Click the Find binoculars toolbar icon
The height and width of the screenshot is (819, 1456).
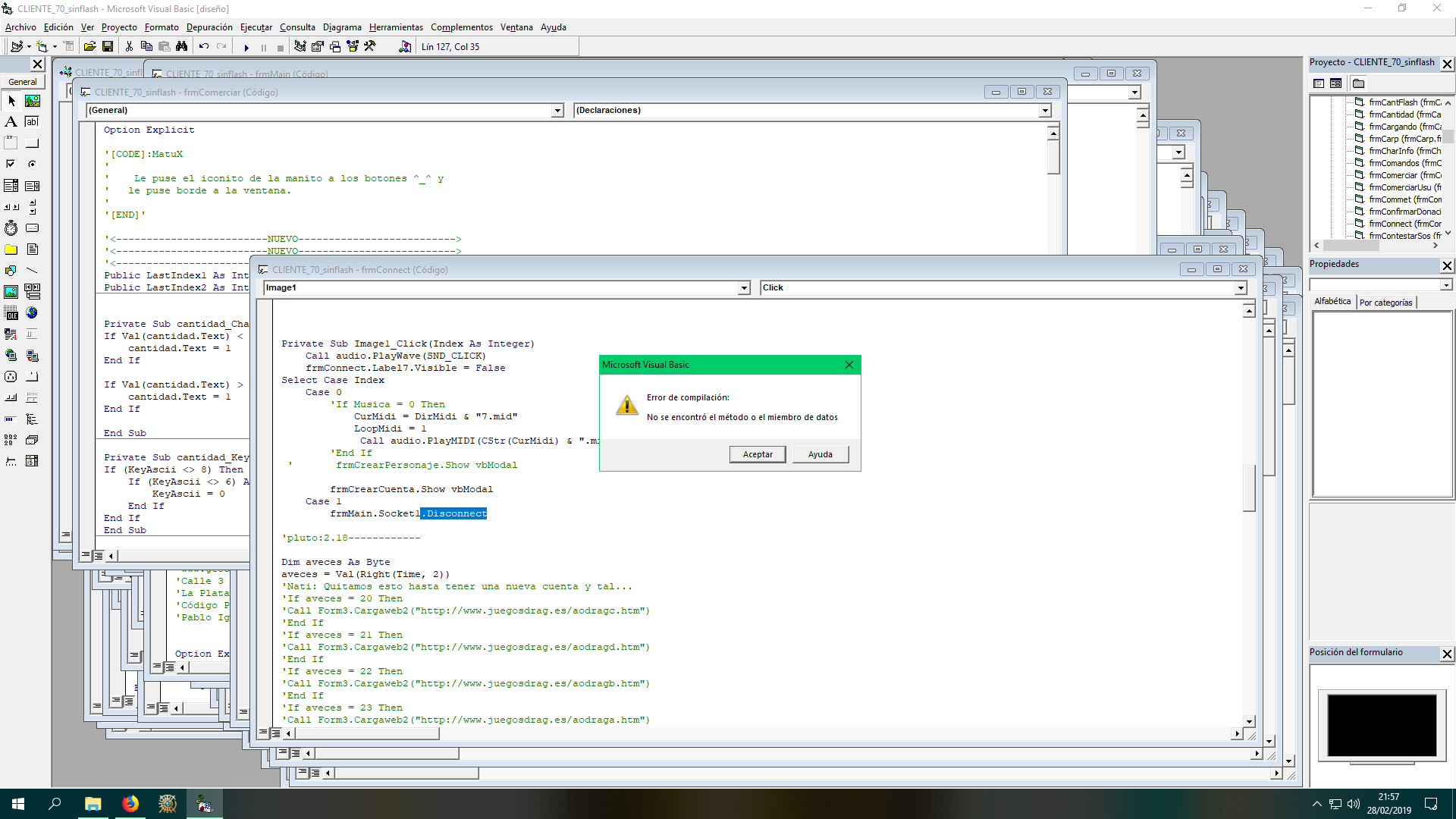pyautogui.click(x=181, y=47)
